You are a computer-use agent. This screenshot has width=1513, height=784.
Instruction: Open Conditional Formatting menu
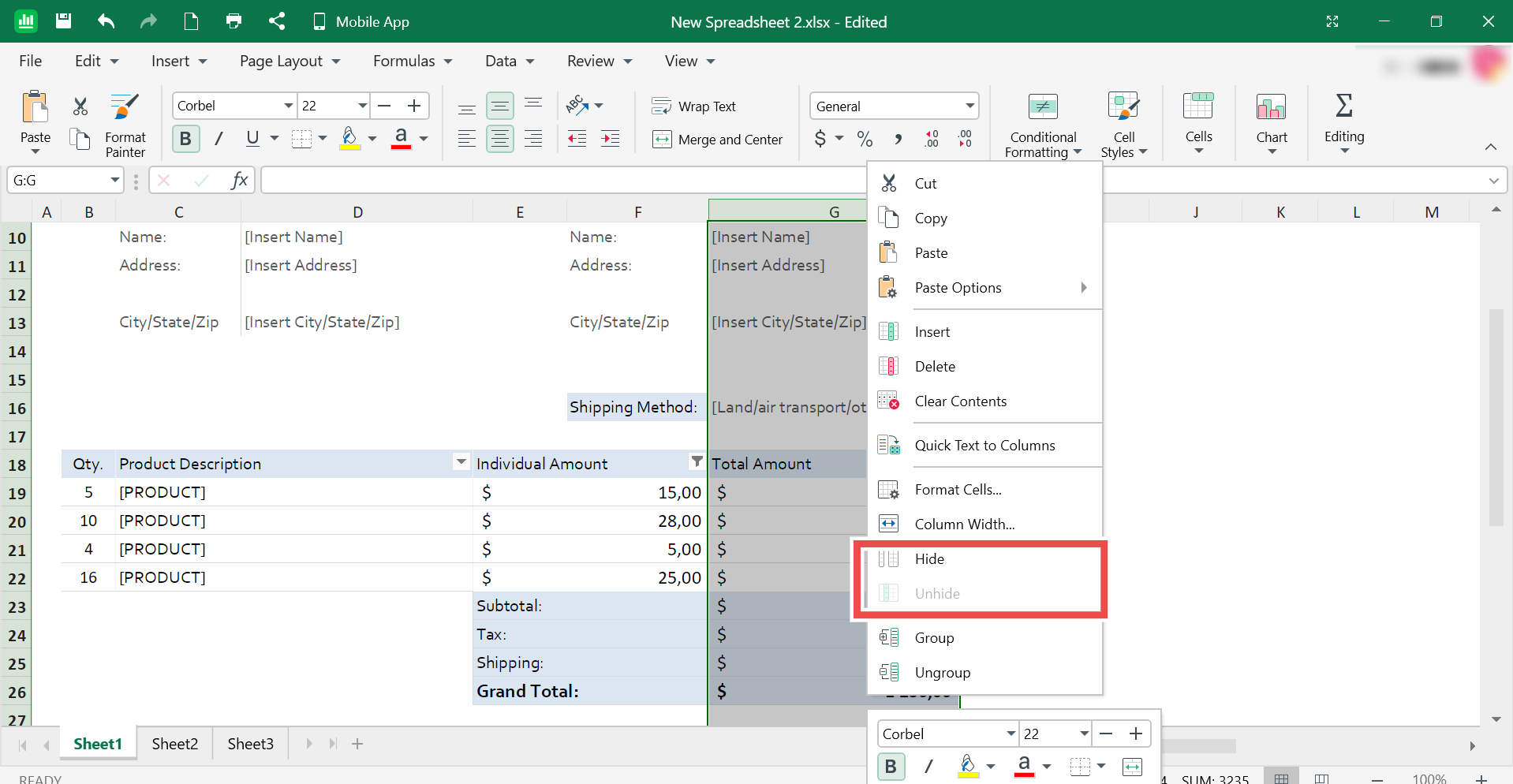click(x=1043, y=125)
